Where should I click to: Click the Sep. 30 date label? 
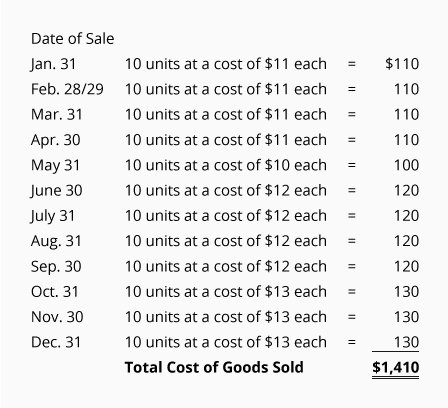[x=56, y=267]
